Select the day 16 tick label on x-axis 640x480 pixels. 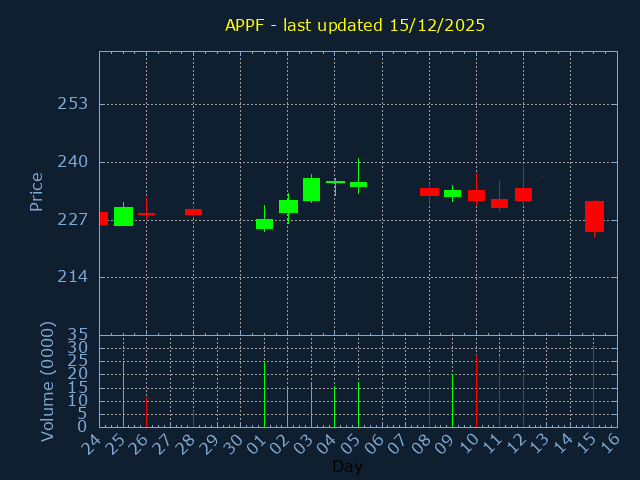610,442
